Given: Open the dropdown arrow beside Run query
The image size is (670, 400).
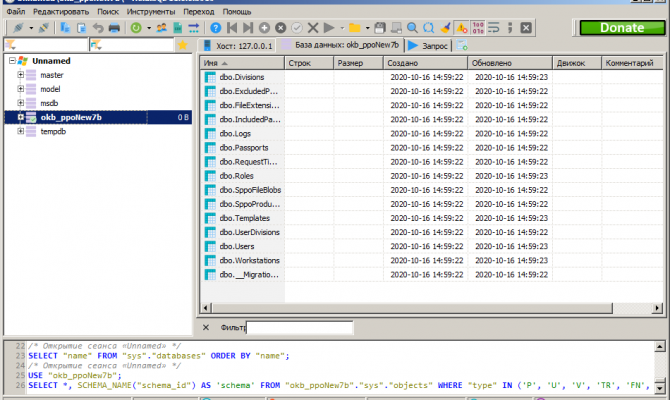Looking at the screenshot, I should [x=342, y=28].
